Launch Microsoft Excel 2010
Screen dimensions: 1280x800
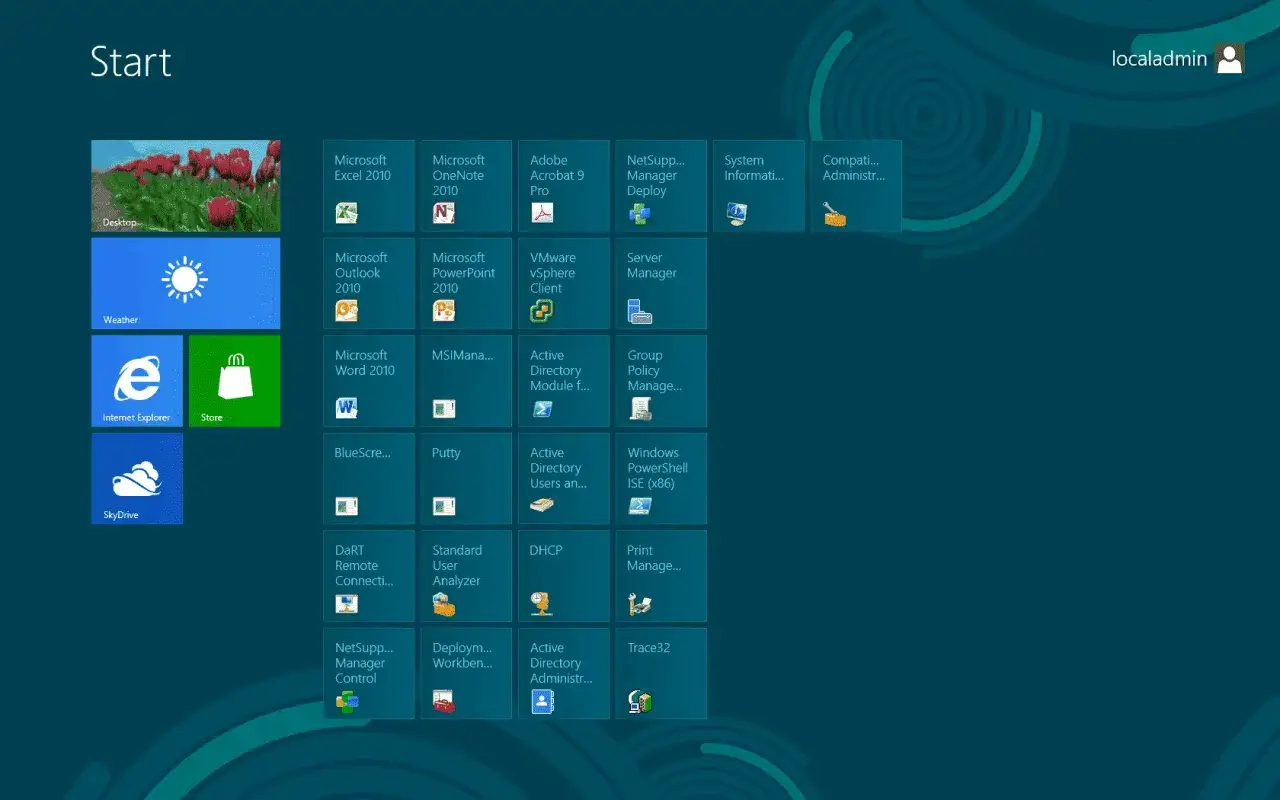[x=369, y=186]
